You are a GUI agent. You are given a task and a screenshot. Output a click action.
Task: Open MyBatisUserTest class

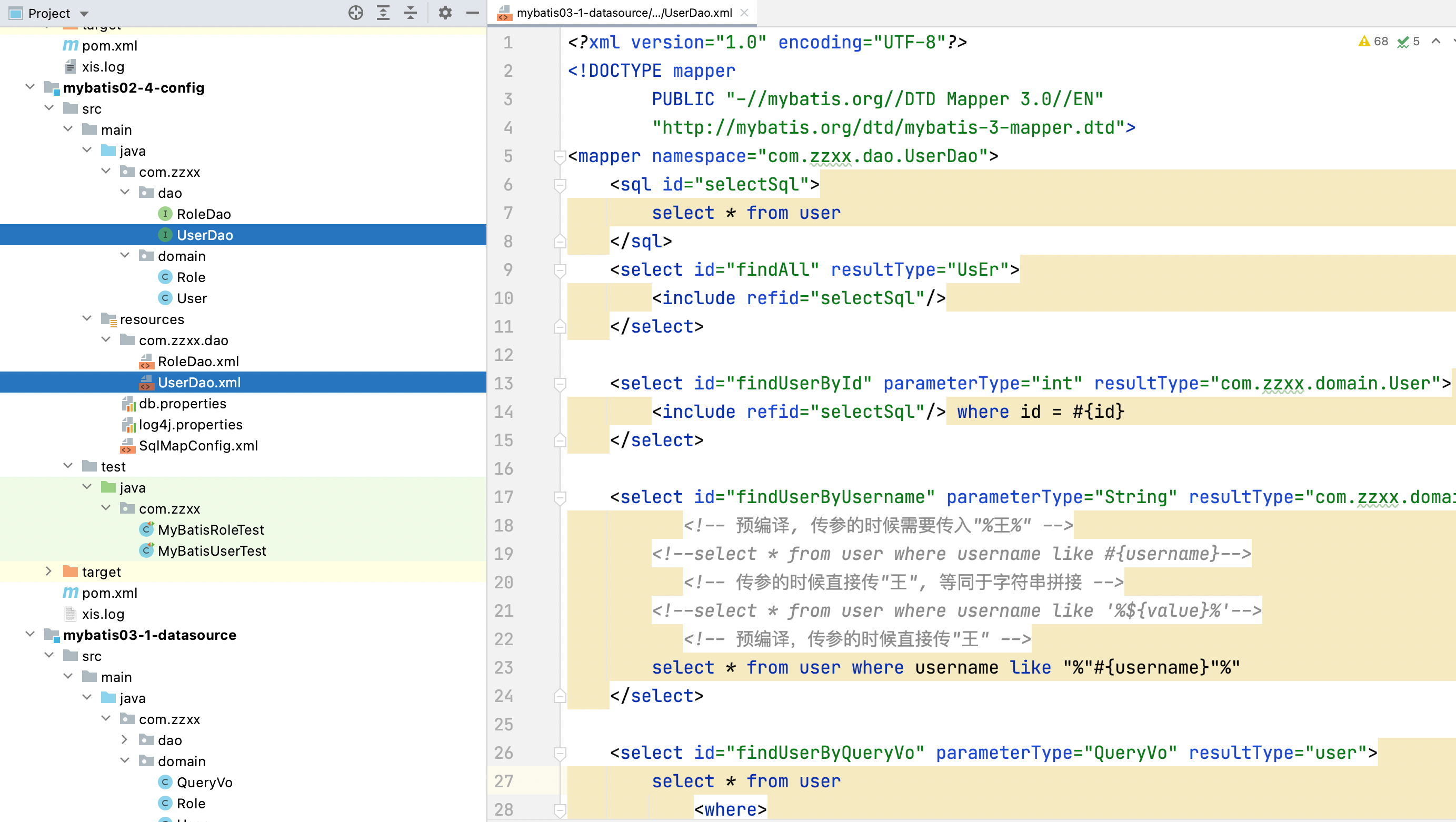(212, 551)
